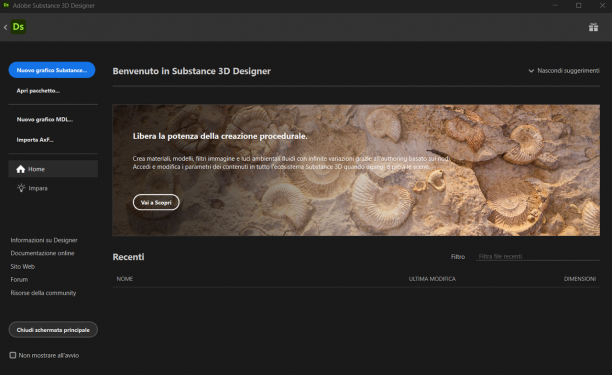Enable Non mostrare all'avvio checkbox

click(x=13, y=355)
